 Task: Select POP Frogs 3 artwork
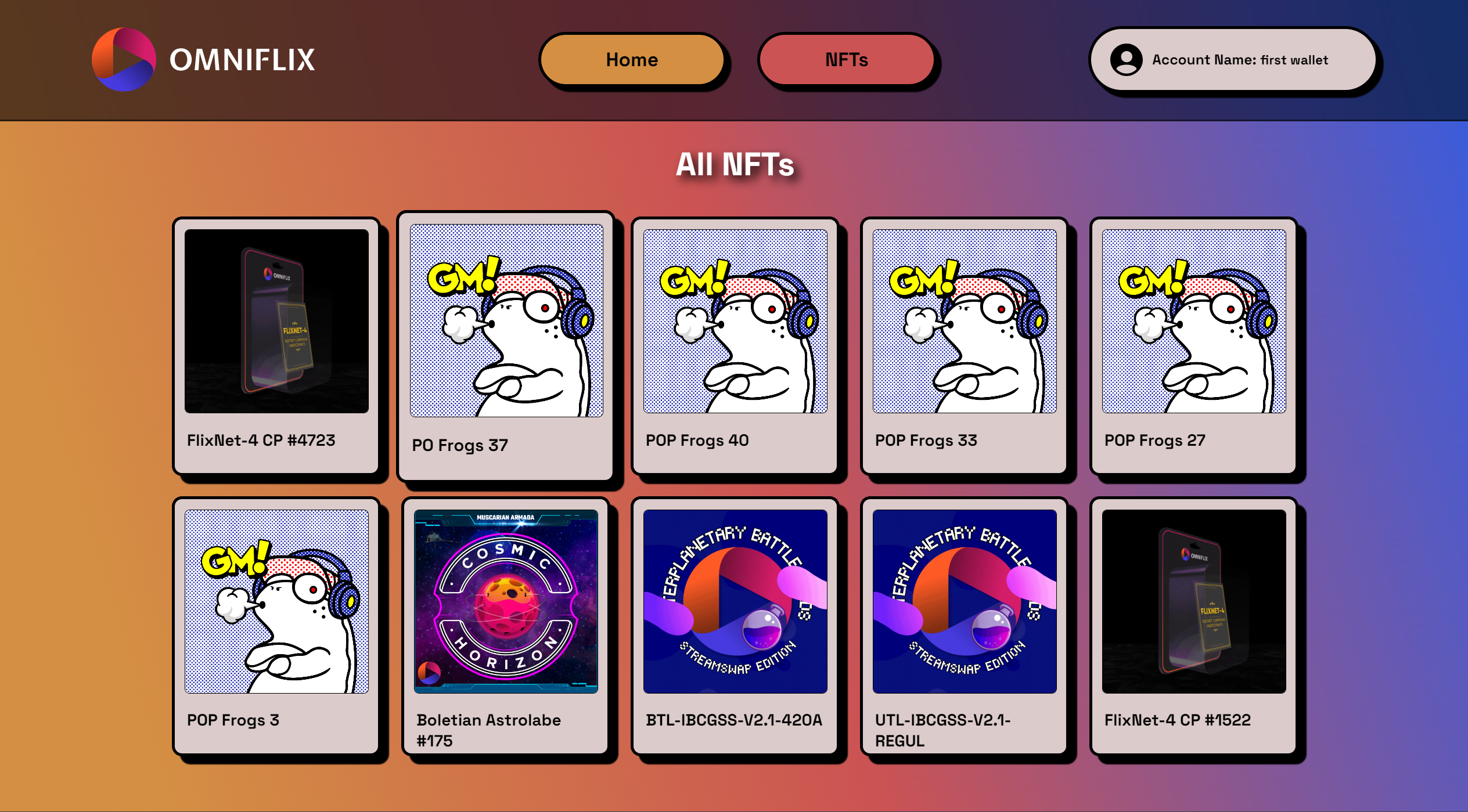pos(276,601)
